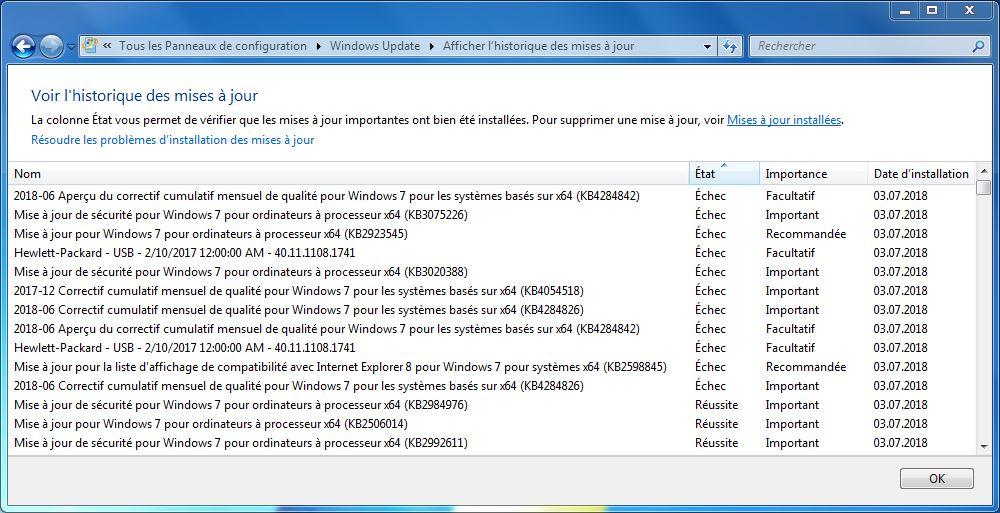Click 'Important' in the KB4054518 row
Viewport: 1000px width, 513px height.
coord(792,291)
